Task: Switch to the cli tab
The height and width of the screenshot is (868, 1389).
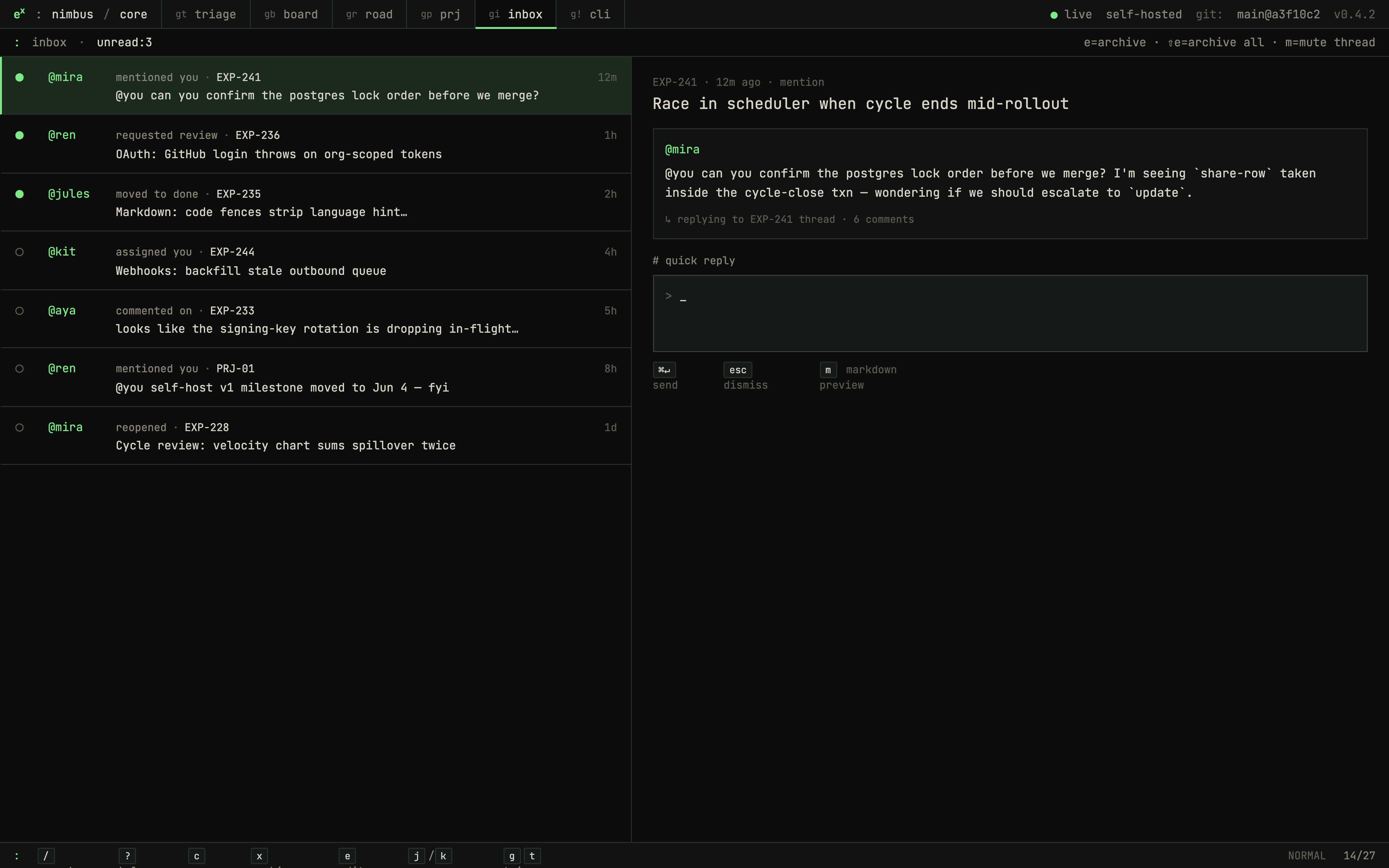Action: (x=591, y=14)
